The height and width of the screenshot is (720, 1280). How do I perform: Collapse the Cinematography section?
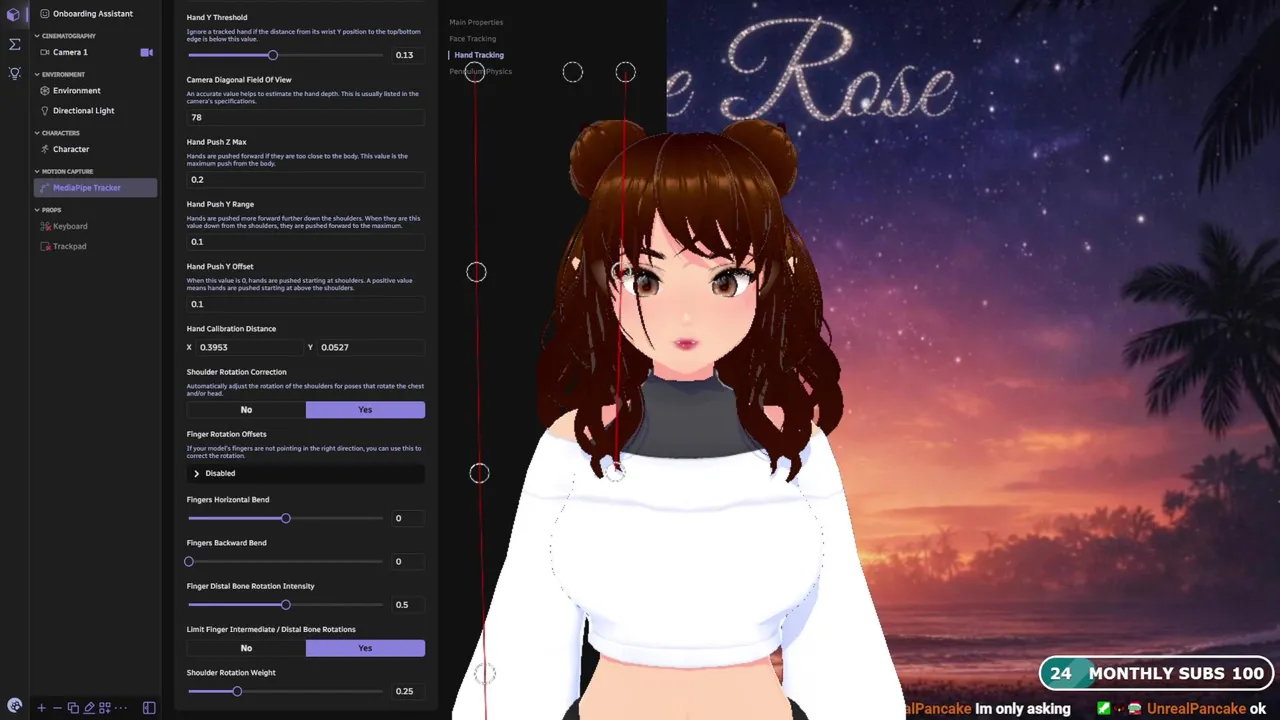click(x=66, y=36)
